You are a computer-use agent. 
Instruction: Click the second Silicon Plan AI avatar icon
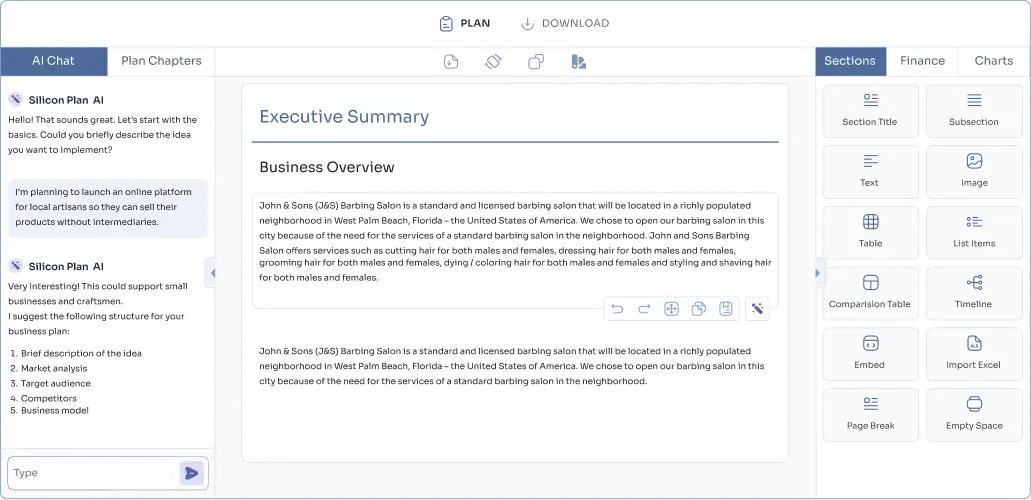tap(16, 266)
